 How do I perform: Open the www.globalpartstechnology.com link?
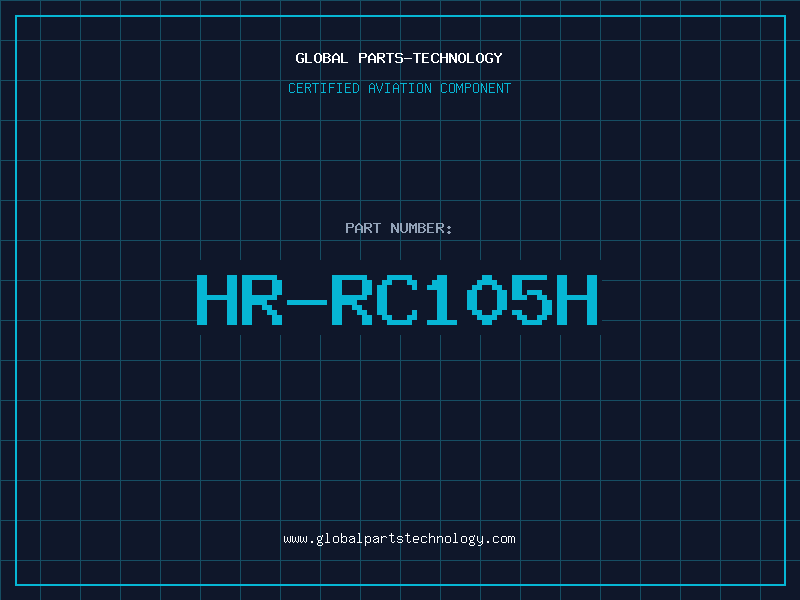pos(399,539)
